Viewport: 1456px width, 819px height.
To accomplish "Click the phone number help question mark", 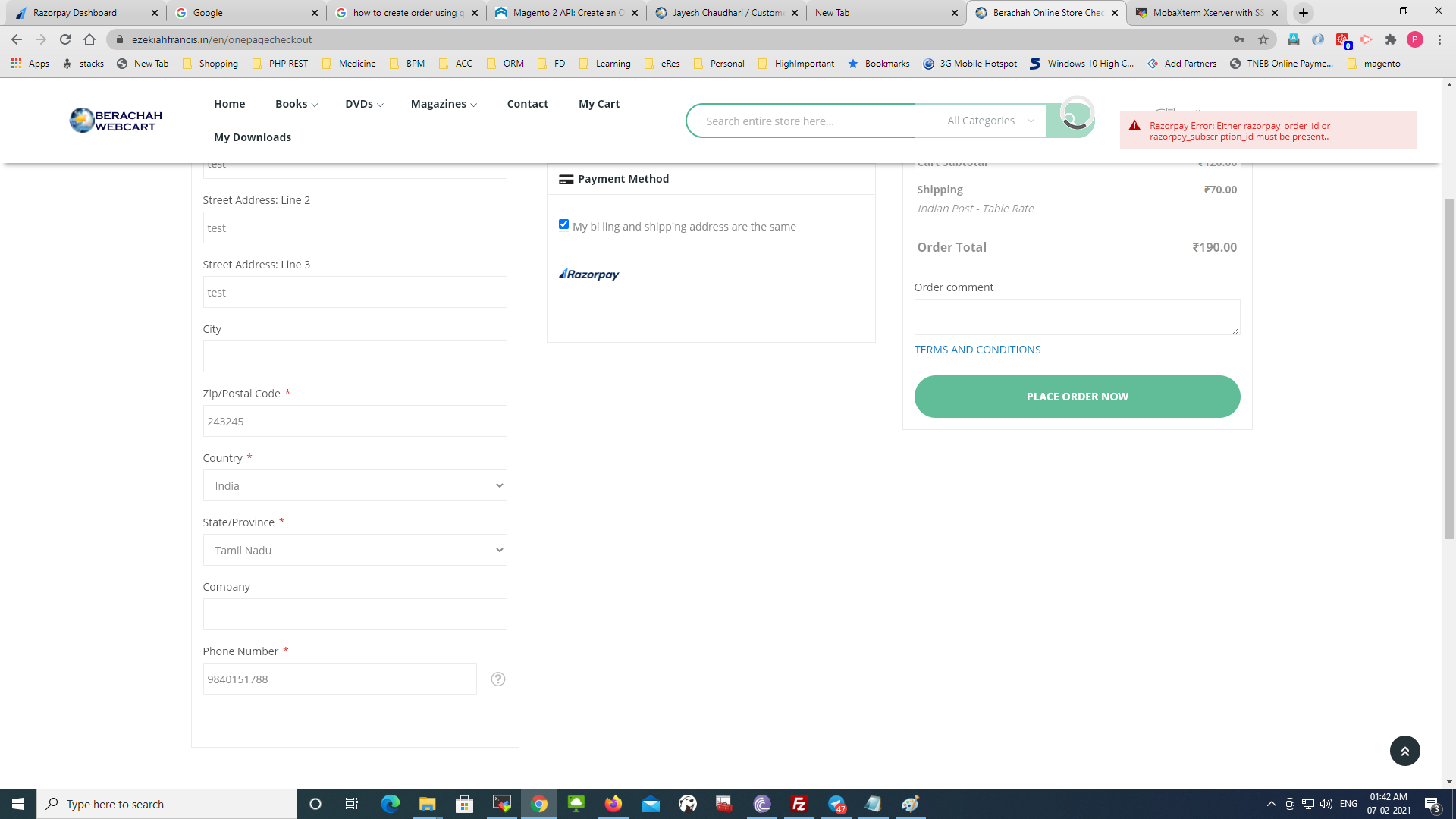I will [x=498, y=679].
